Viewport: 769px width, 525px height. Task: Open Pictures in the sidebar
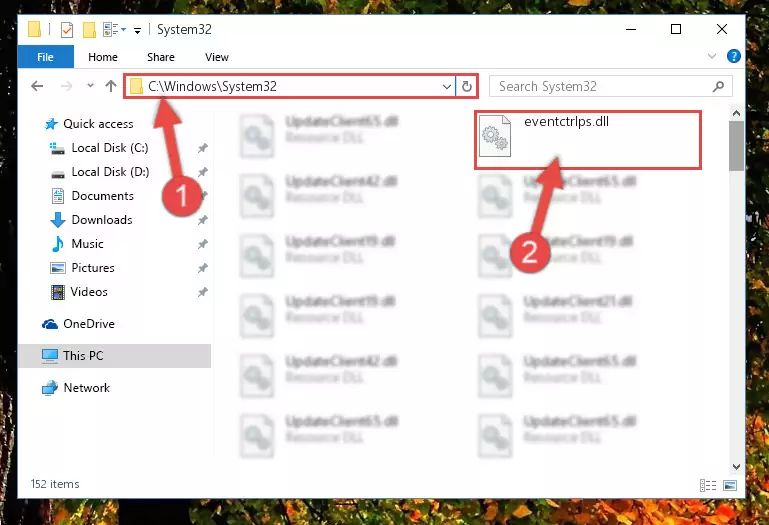pos(93,268)
